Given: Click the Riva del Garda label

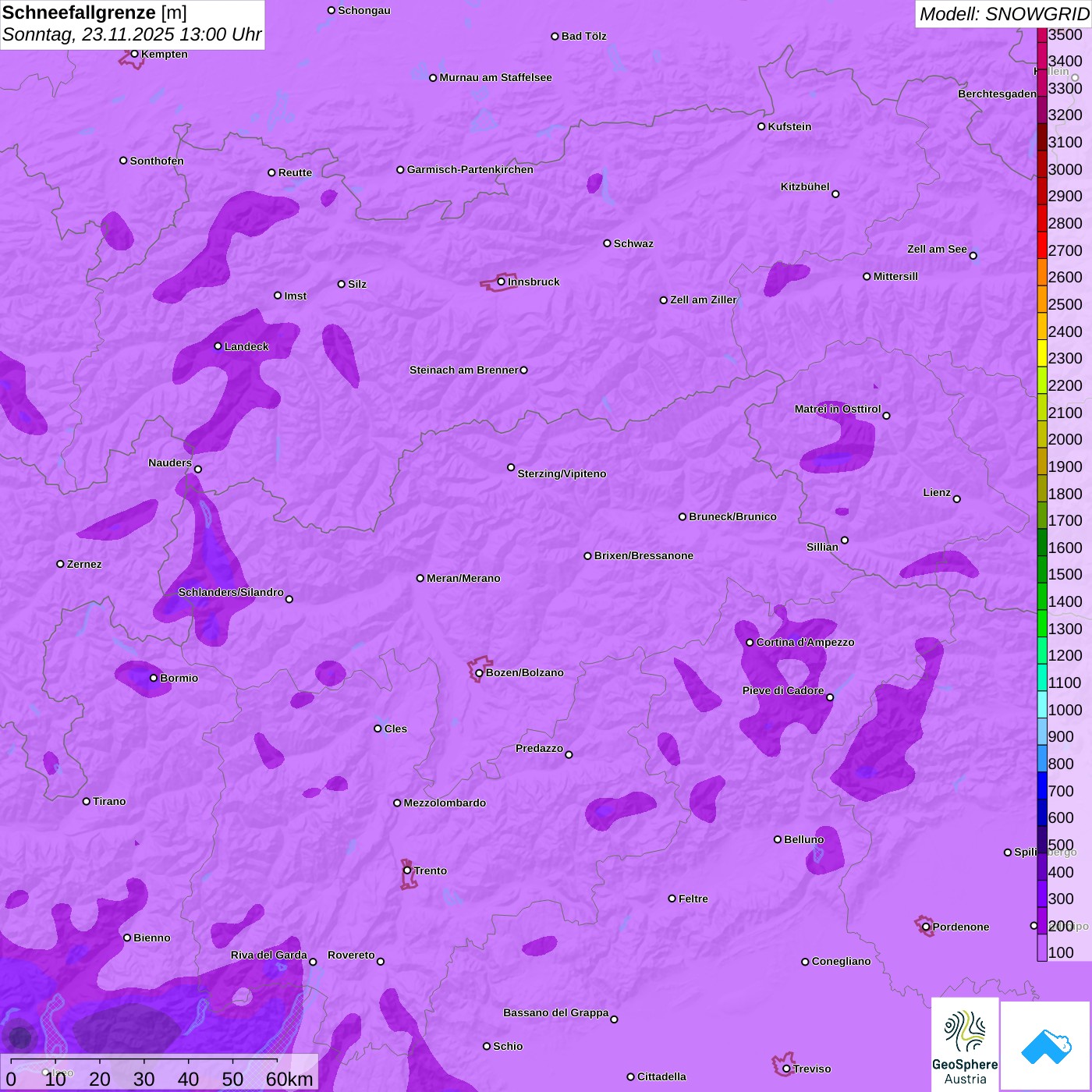Looking at the screenshot, I should pos(269,955).
